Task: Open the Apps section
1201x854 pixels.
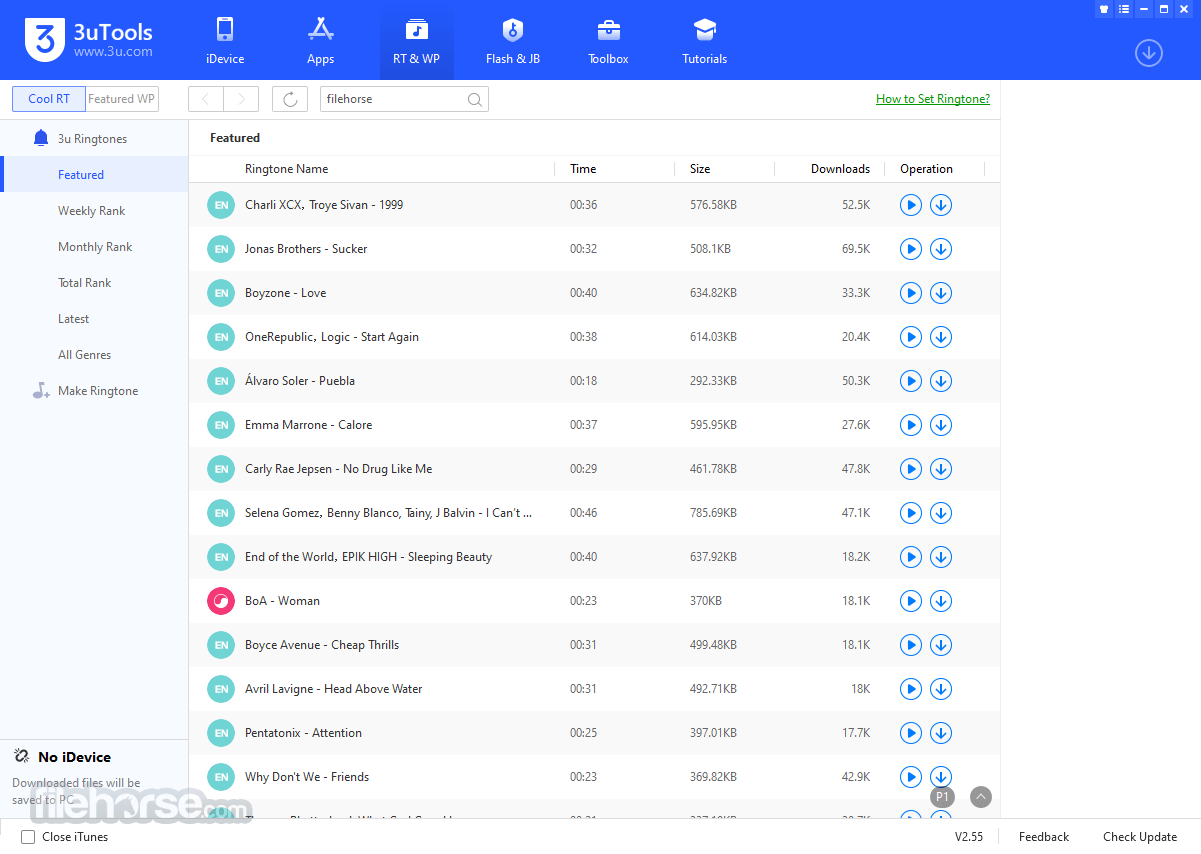Action: (x=320, y=41)
